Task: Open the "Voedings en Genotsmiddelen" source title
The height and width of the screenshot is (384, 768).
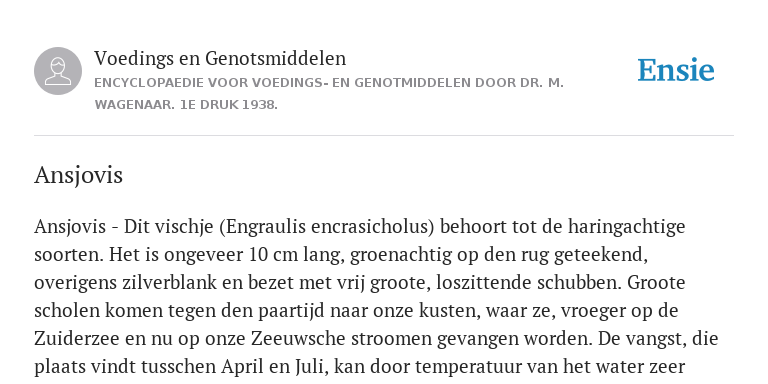Action: 220,58
